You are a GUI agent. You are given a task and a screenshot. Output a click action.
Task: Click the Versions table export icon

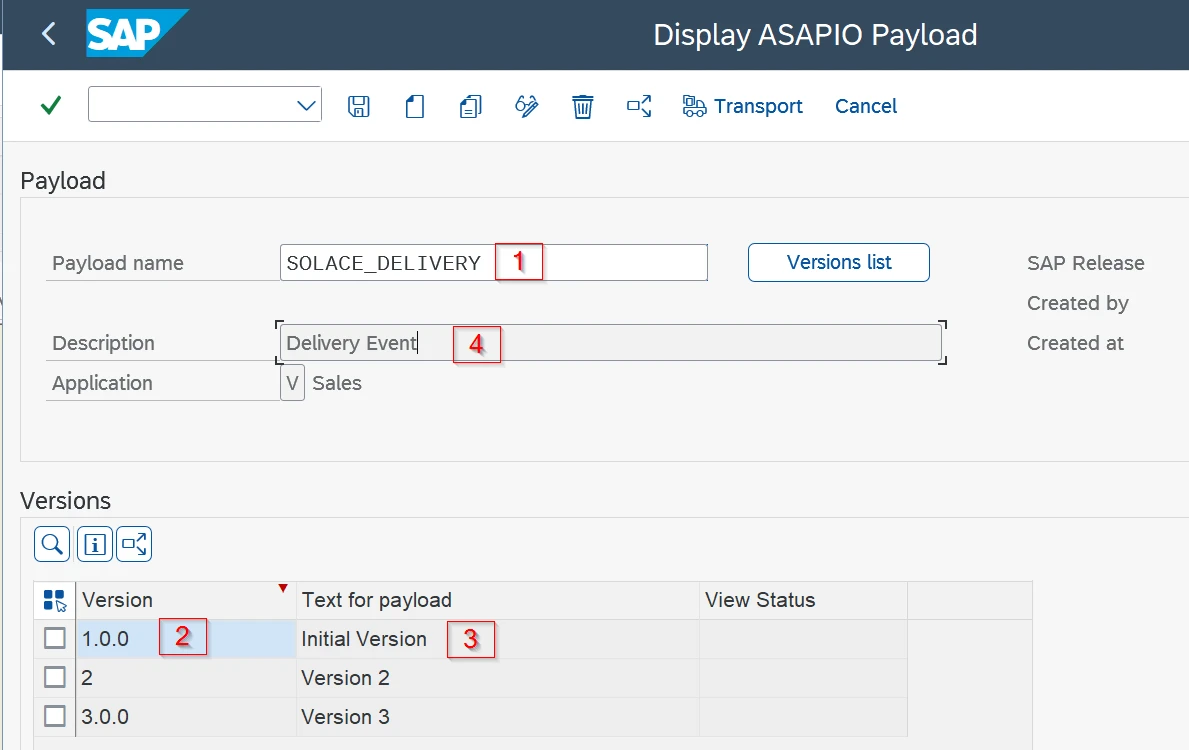pyautogui.click(x=134, y=544)
